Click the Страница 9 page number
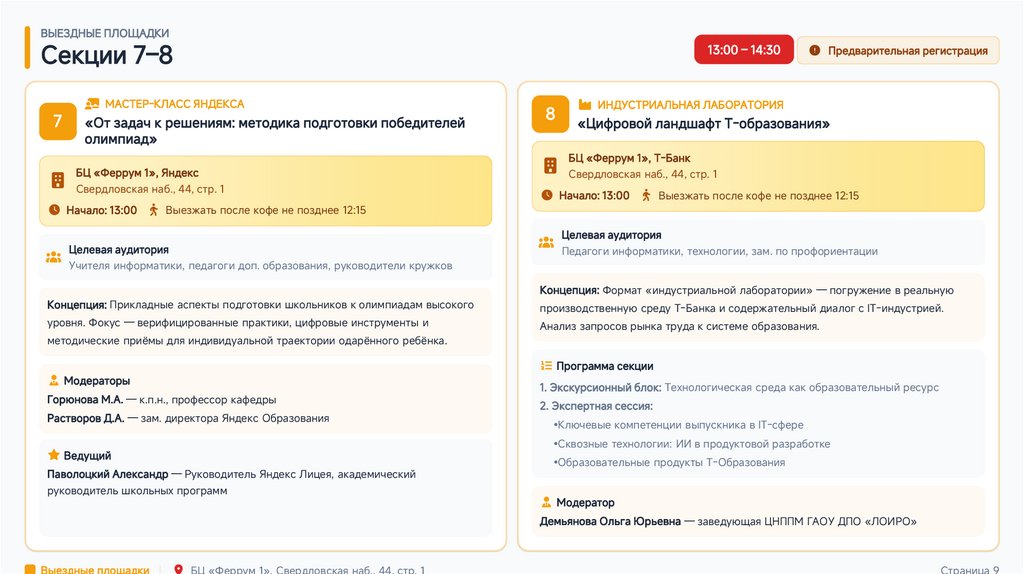The width and height of the screenshot is (1024, 574). point(970,569)
